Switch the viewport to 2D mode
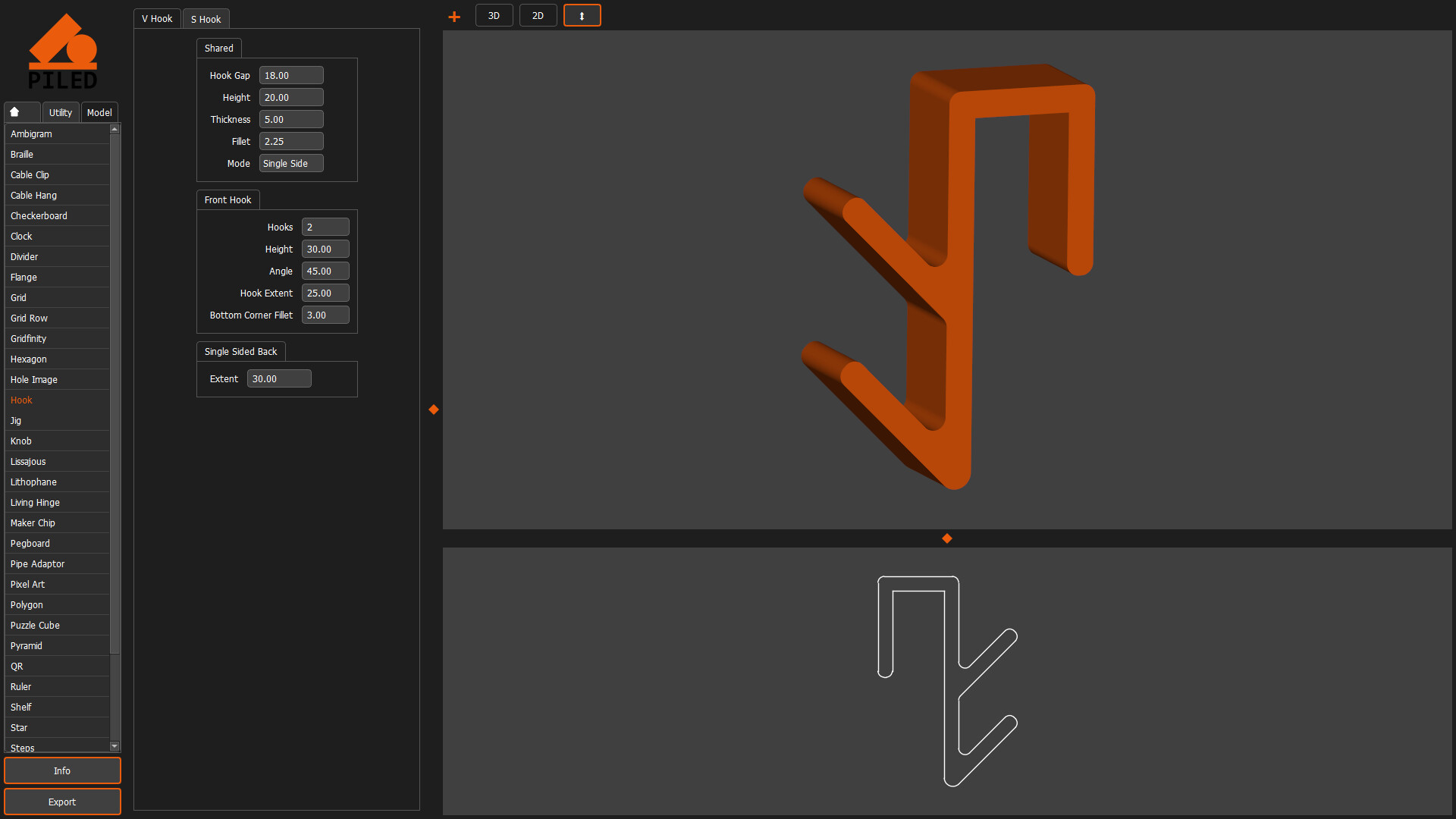 tap(538, 15)
